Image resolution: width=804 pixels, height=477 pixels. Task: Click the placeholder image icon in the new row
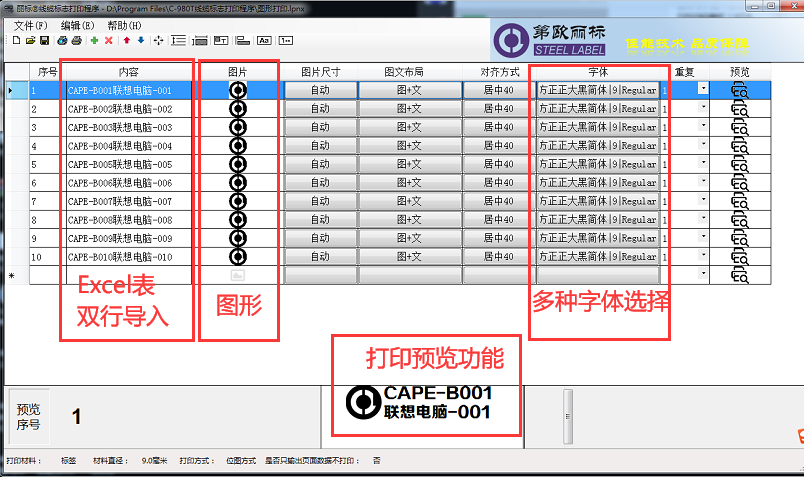[237, 275]
